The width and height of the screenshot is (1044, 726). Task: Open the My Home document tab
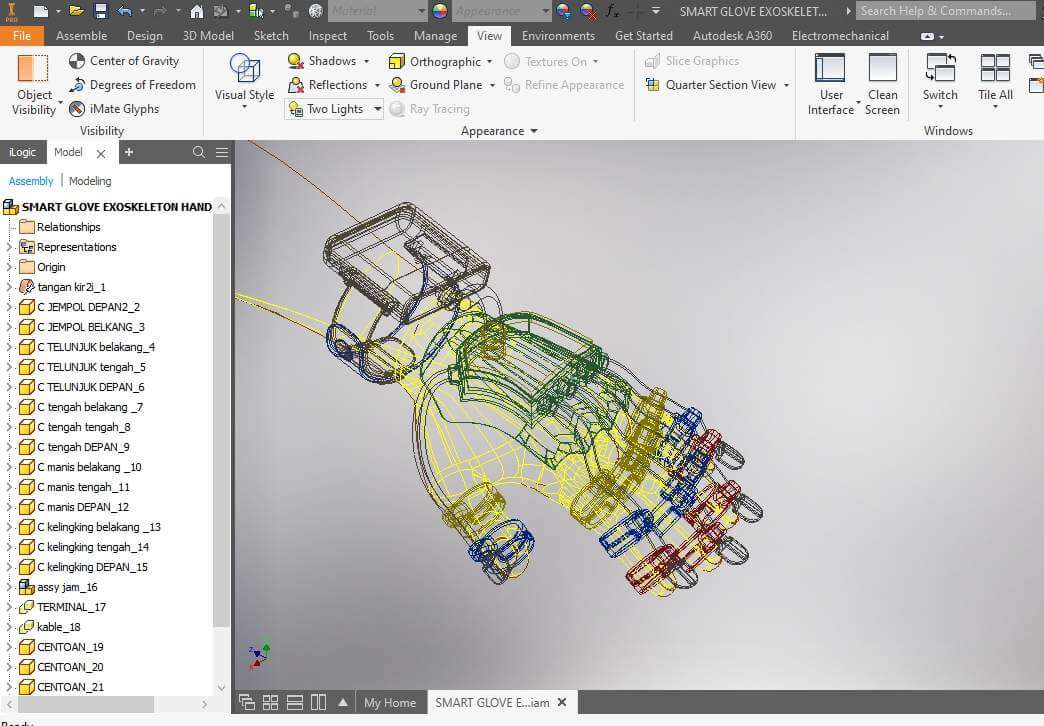click(389, 703)
